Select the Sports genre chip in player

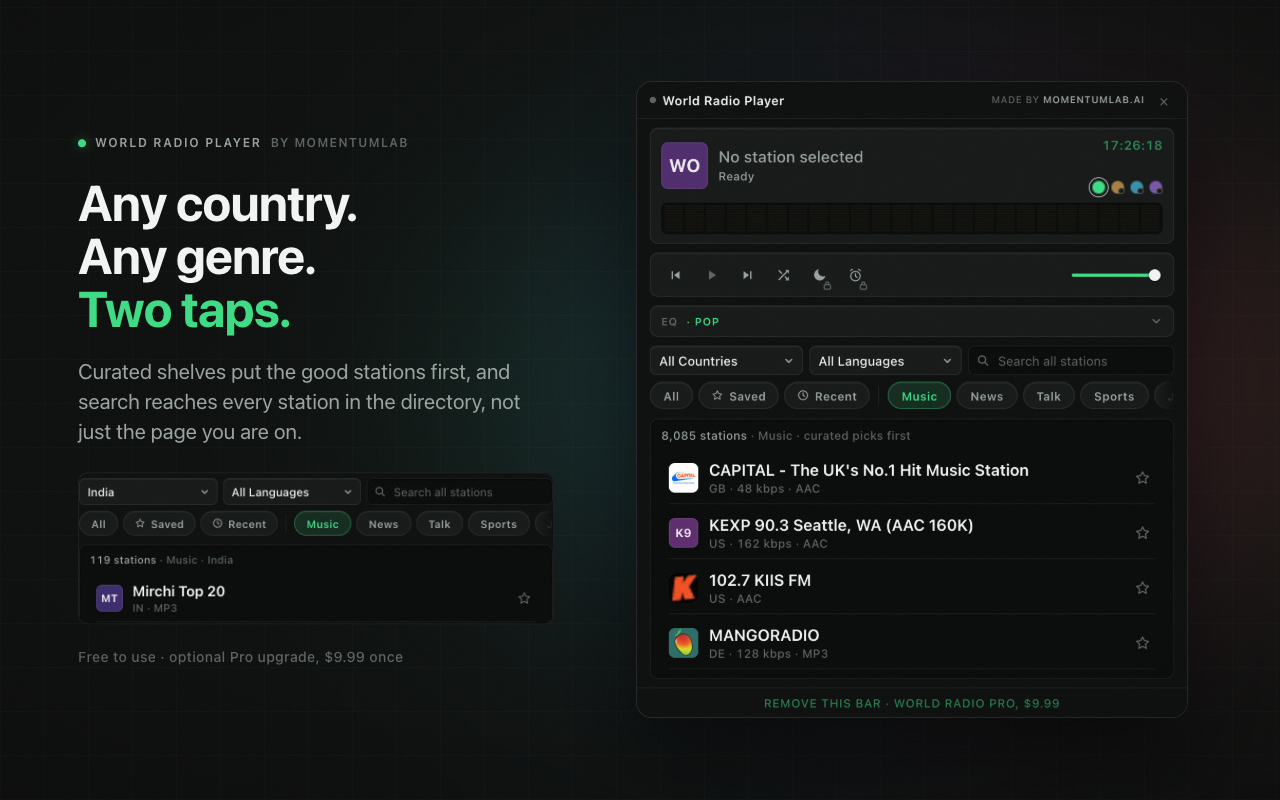click(x=1114, y=396)
